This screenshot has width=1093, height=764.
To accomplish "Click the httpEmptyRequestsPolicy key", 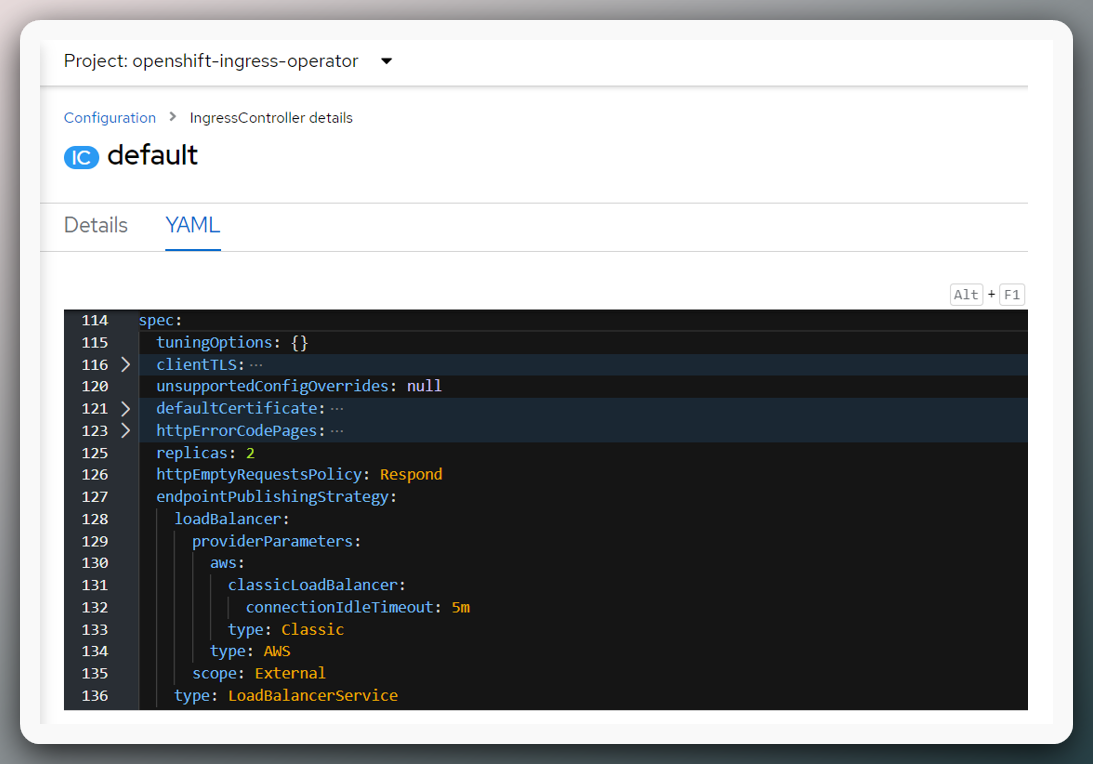I will [x=259, y=475].
